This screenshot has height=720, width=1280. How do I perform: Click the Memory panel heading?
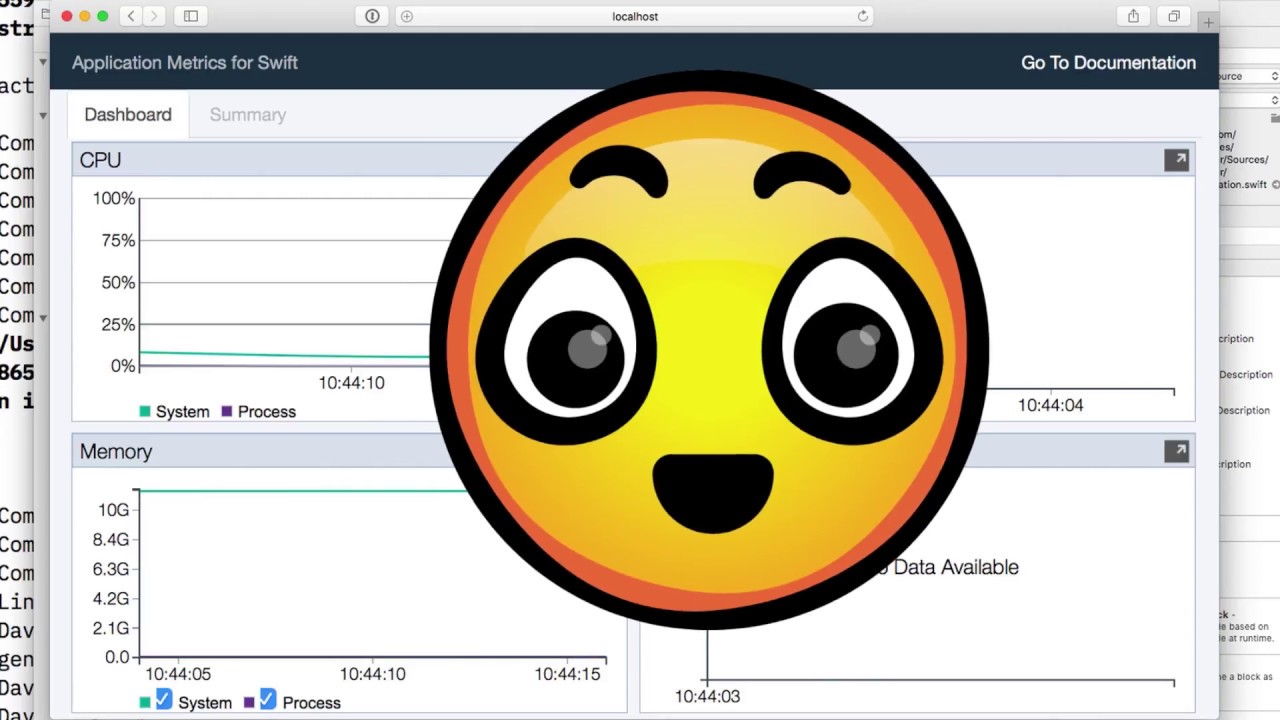tap(116, 452)
